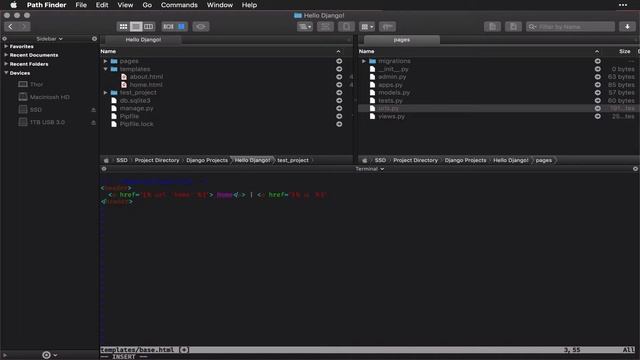This screenshot has width=640, height=360.
Task: Collapse the templates folder
Action: tap(106, 69)
